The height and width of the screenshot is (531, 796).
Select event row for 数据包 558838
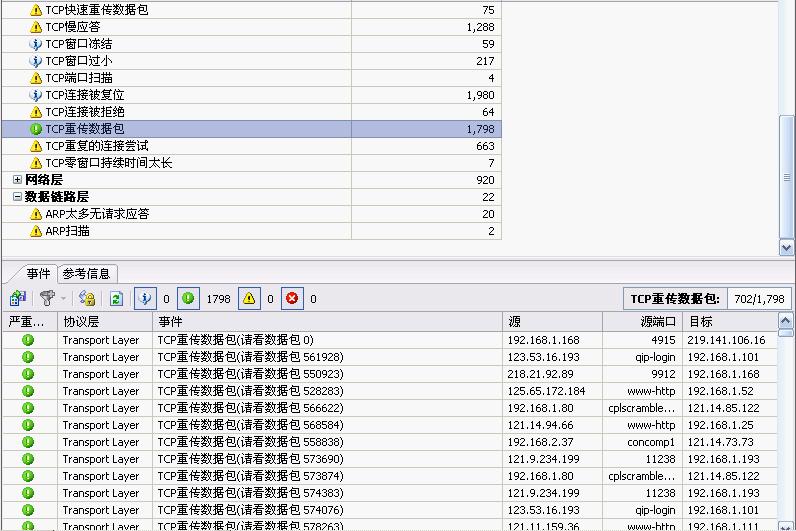(x=389, y=442)
